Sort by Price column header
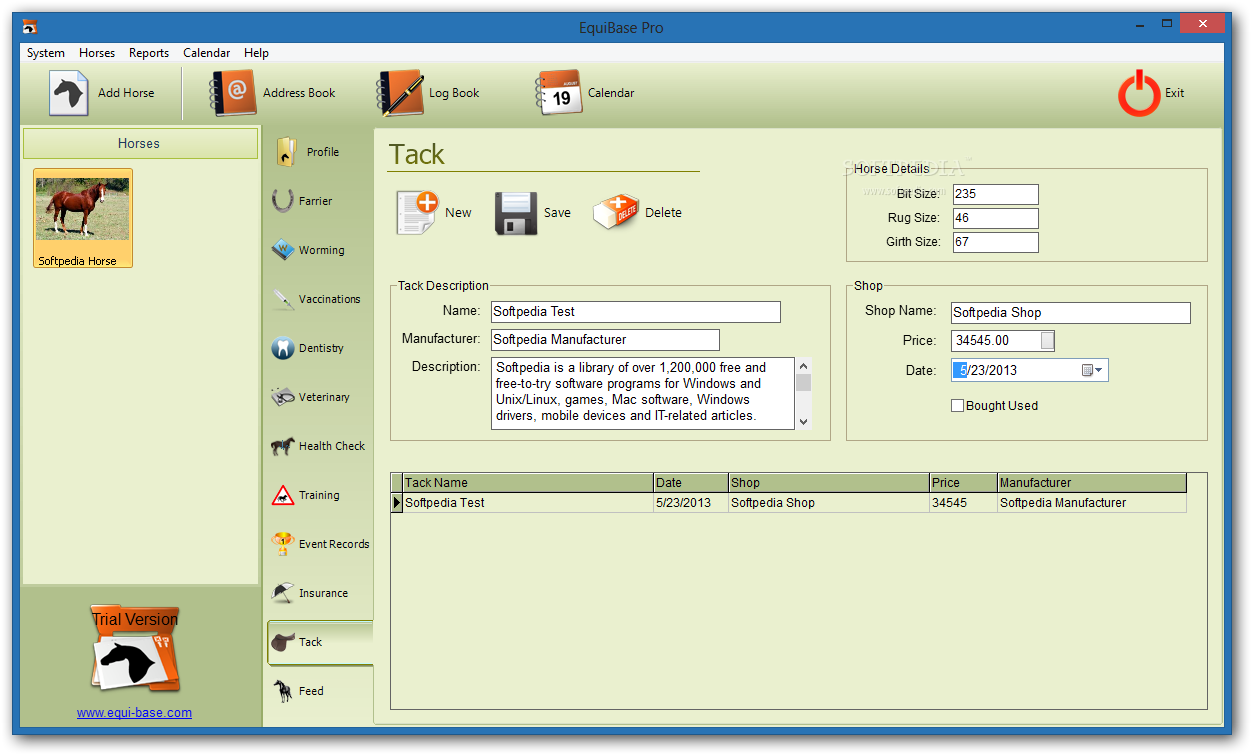Viewport: 1252px width, 755px height. tap(963, 483)
